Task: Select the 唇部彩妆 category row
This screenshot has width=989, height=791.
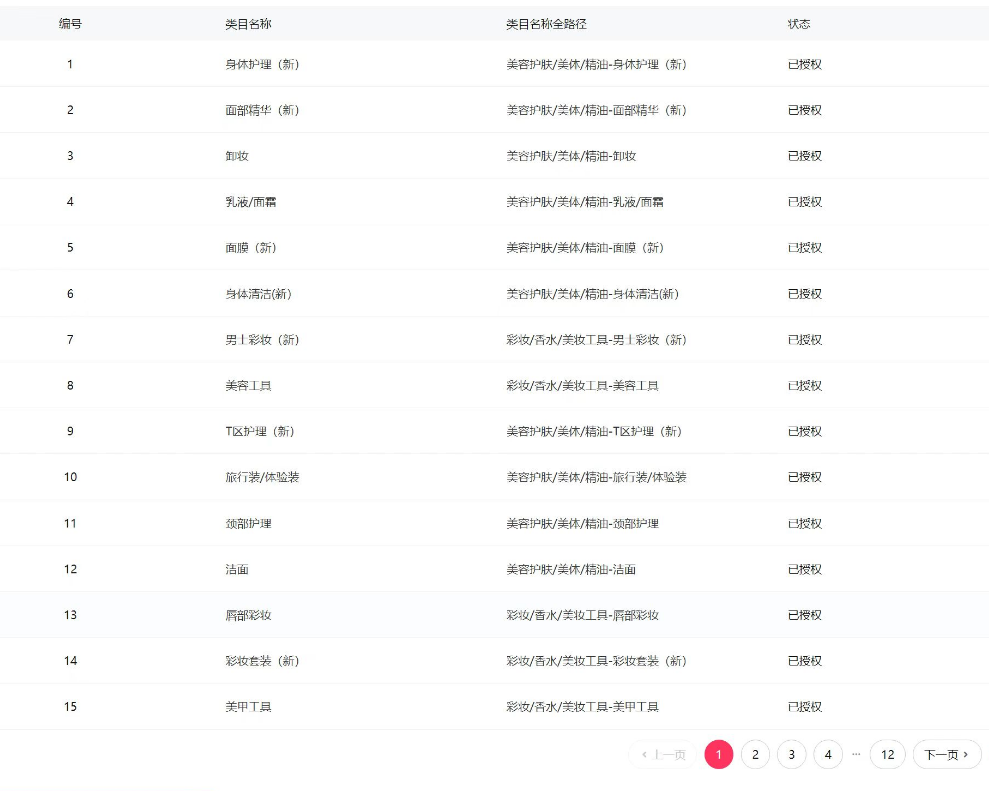Action: click(x=248, y=615)
